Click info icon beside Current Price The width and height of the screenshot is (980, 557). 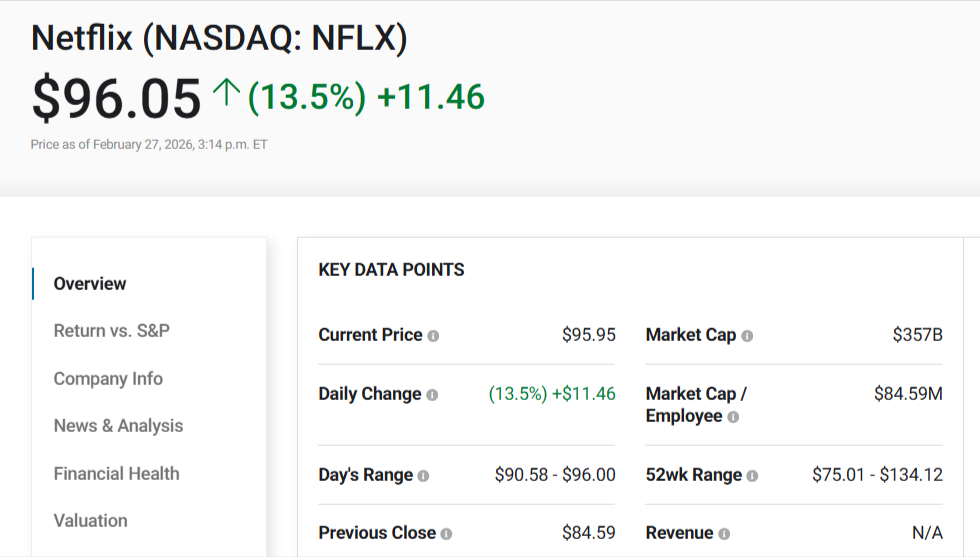(x=433, y=336)
